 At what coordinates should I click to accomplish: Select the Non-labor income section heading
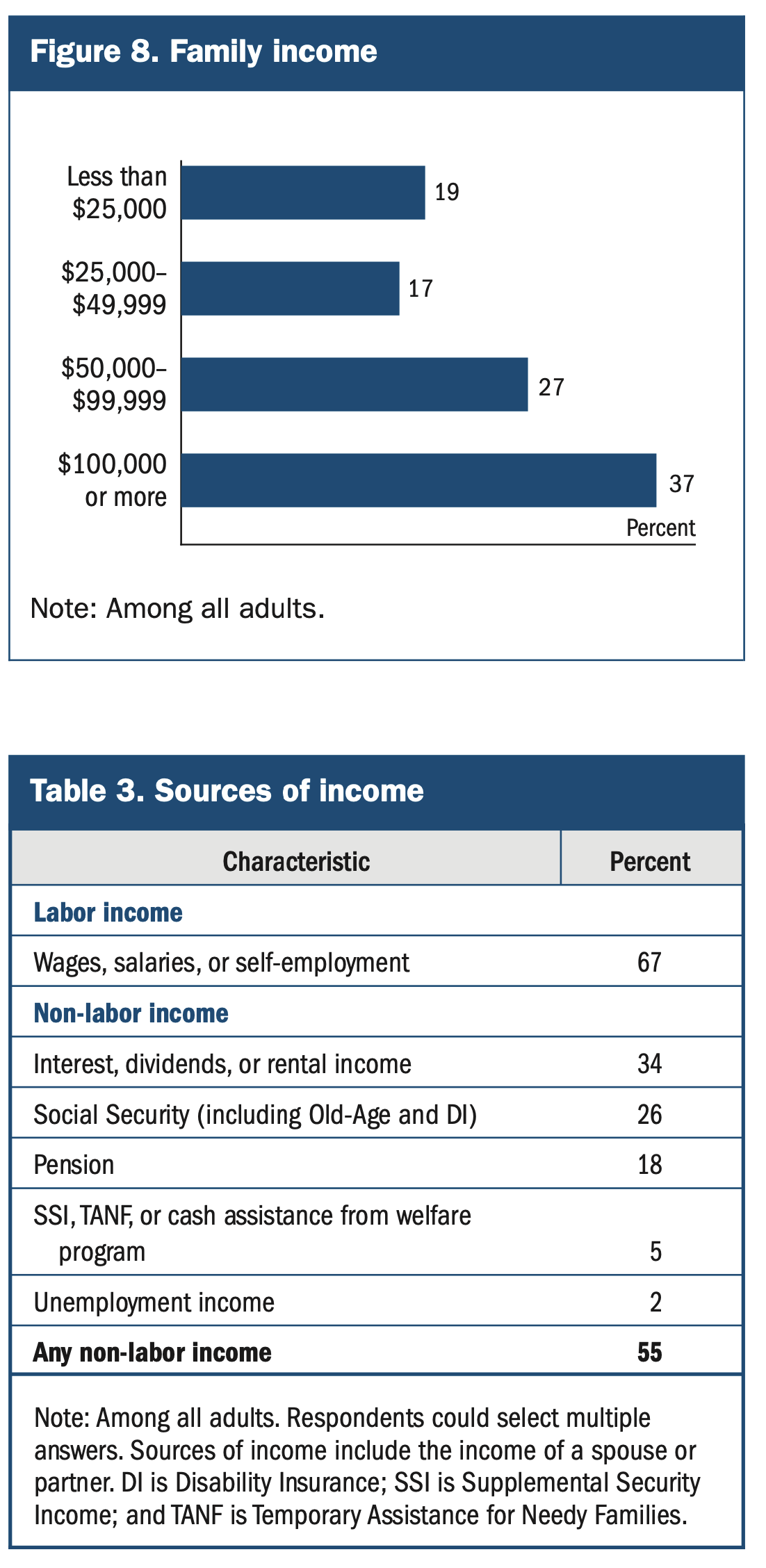click(131, 1013)
